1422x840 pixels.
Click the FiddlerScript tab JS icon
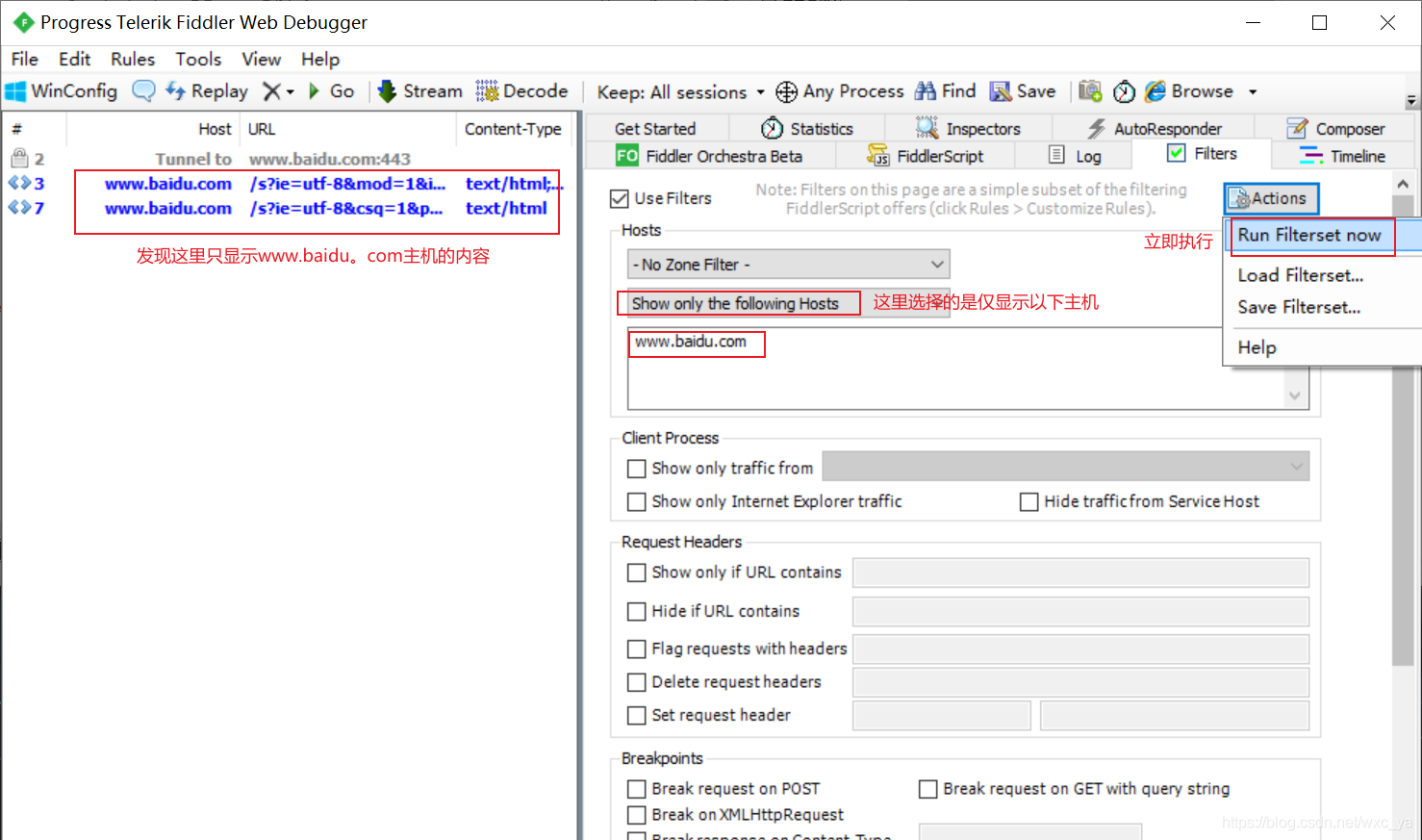click(x=877, y=155)
